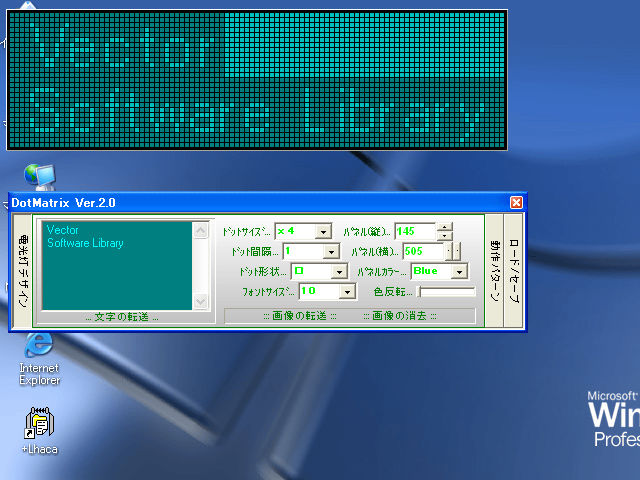Open the network globe desktop icon
The image size is (640, 480).
40,177
